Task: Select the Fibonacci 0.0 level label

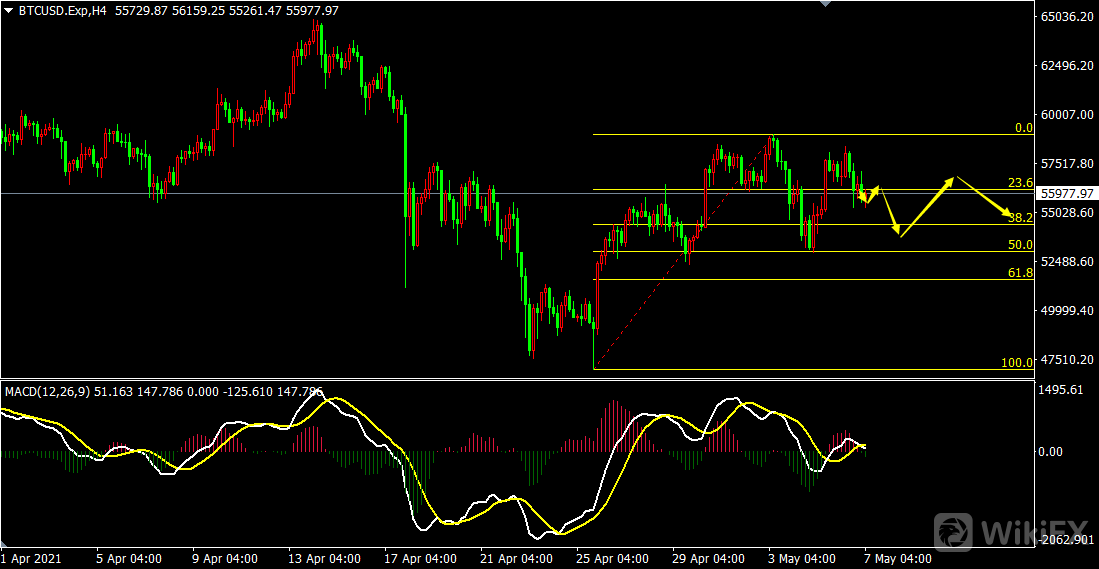Action: pos(1023,128)
